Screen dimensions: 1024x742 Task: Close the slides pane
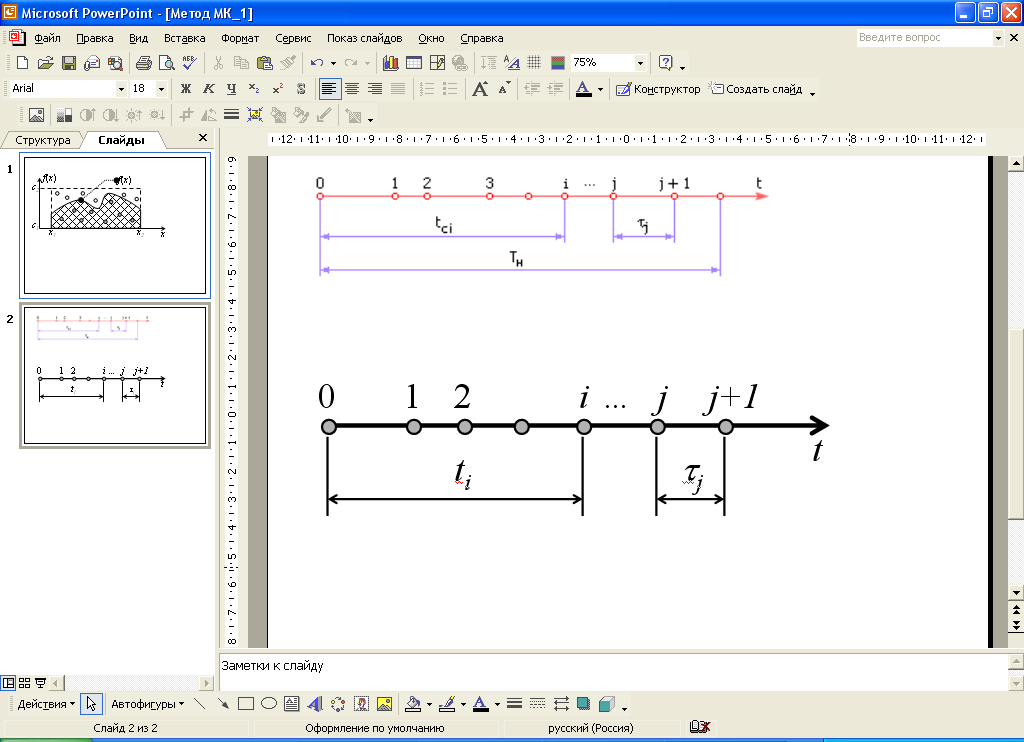pos(202,138)
